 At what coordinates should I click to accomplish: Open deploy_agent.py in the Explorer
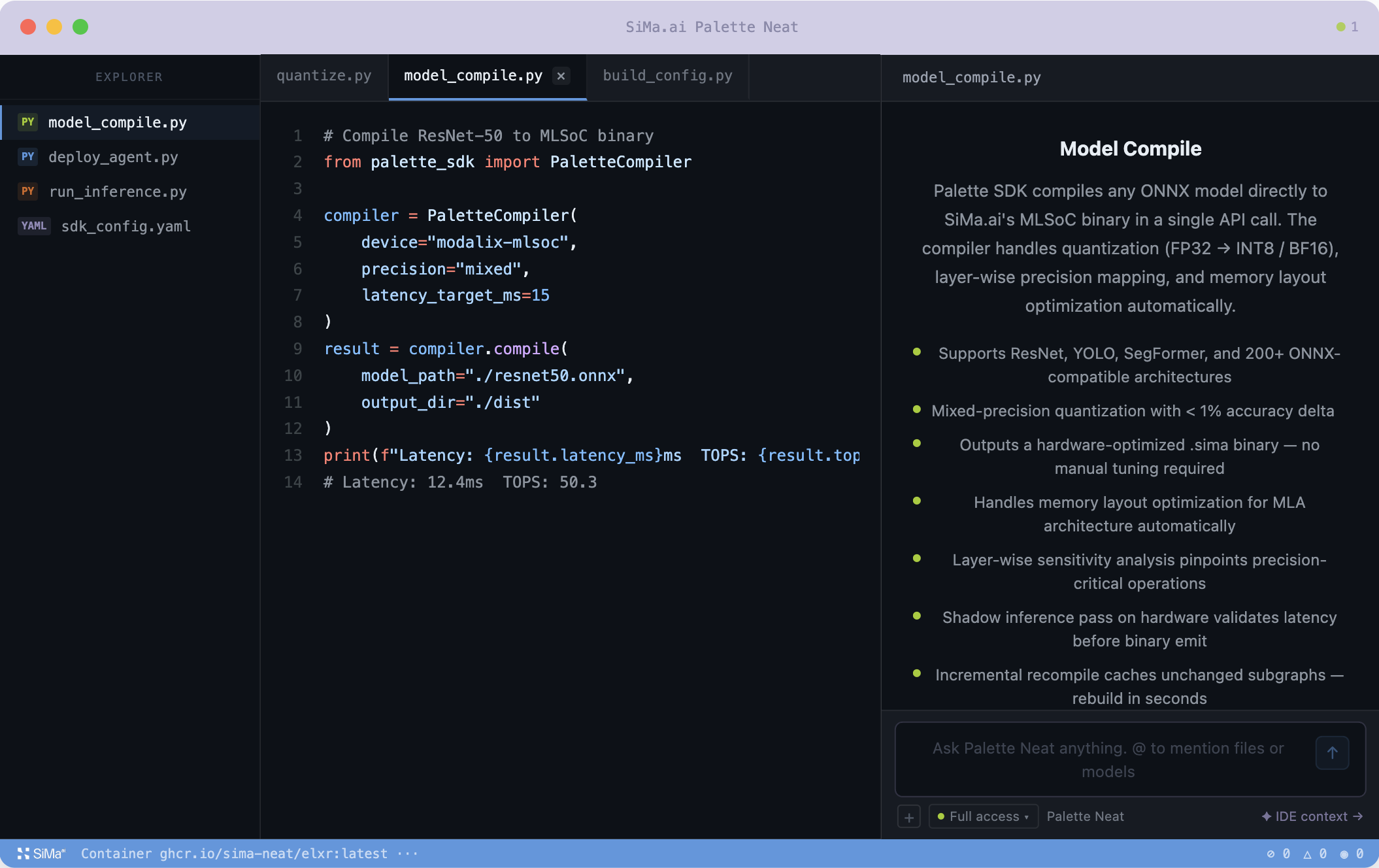click(130, 157)
